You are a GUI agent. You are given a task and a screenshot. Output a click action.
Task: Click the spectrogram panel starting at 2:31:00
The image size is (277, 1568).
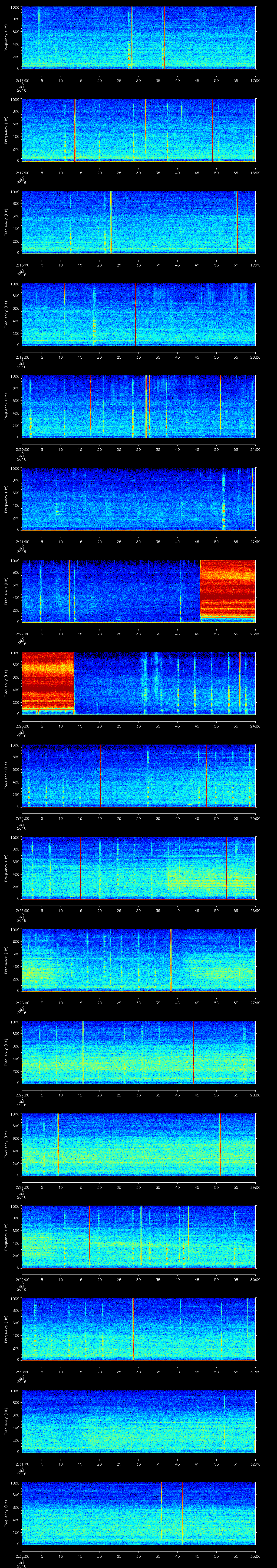[x=138, y=1421]
